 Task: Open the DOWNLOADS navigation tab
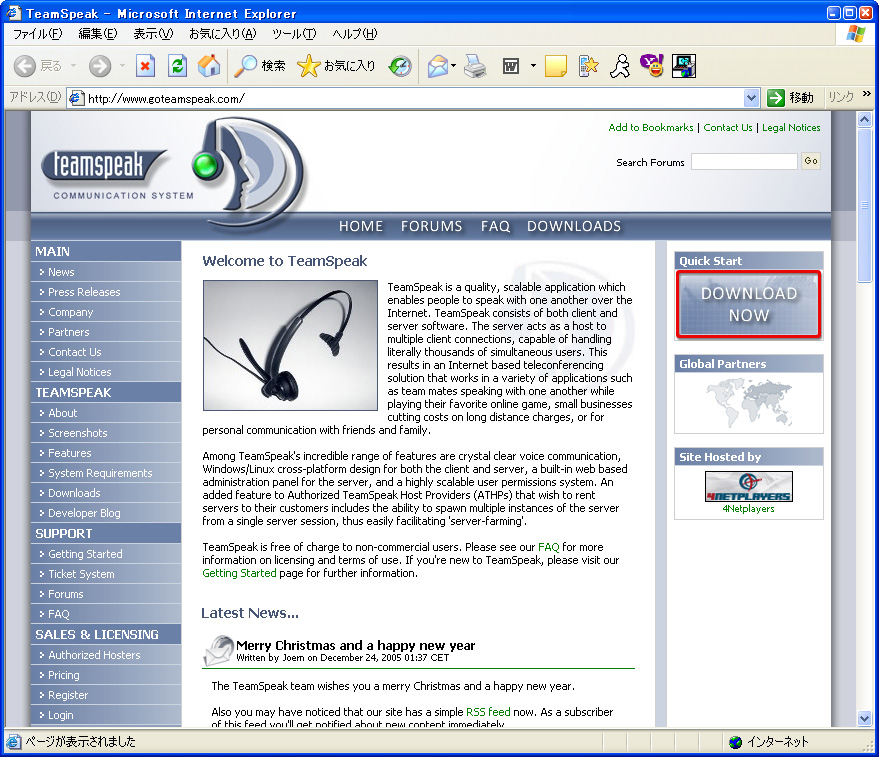(x=574, y=226)
